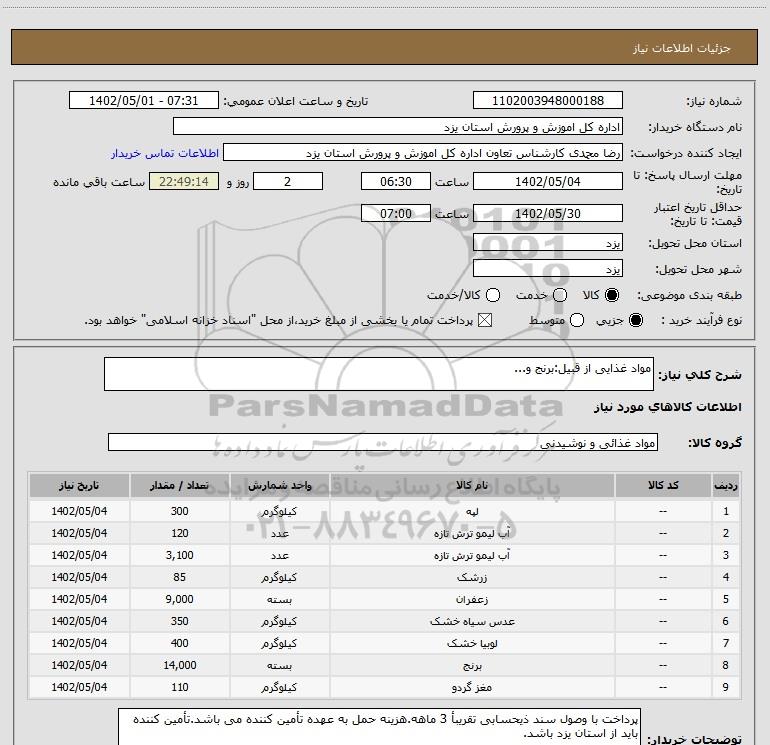Click the کد کالا column header
The image size is (770, 745).
click(663, 485)
